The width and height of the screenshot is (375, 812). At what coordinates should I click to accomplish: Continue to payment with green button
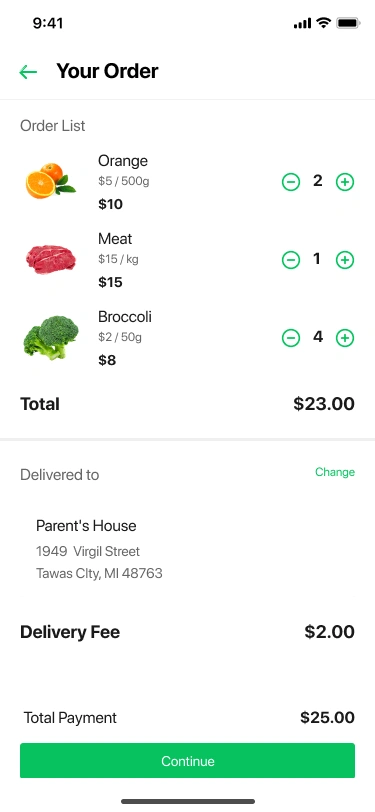pyautogui.click(x=188, y=761)
